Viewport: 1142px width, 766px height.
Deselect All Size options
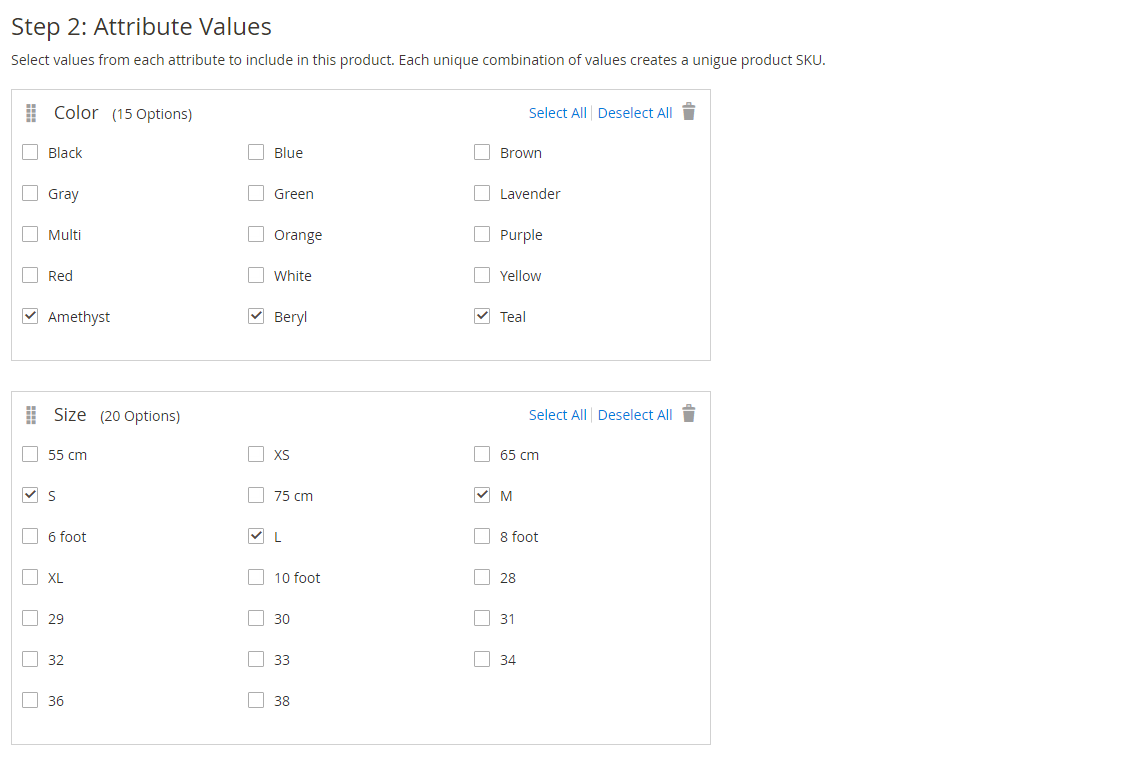[634, 415]
